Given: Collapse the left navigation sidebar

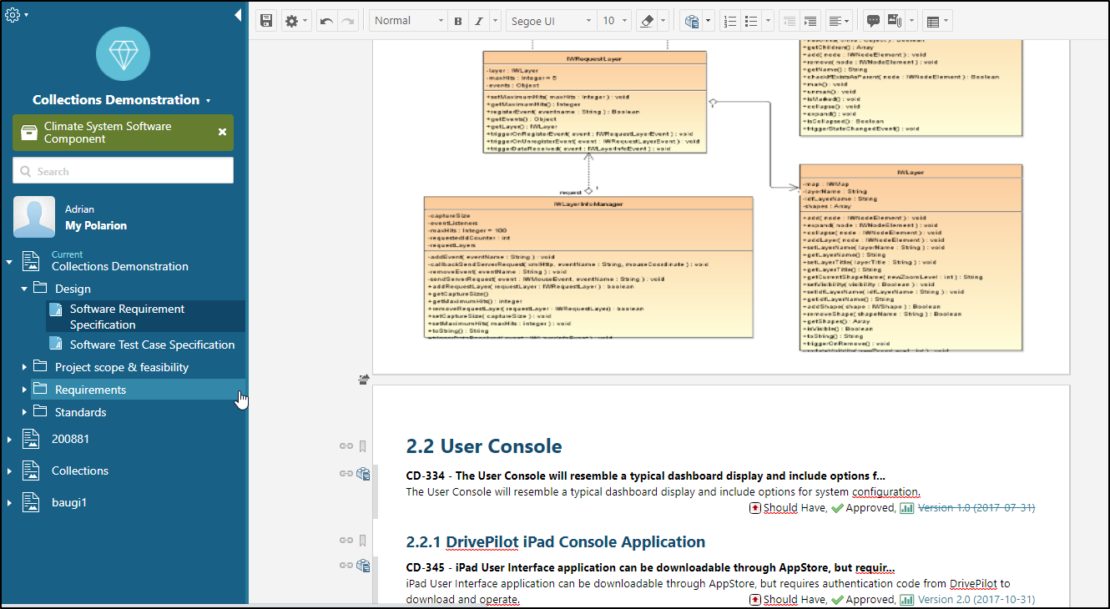Looking at the screenshot, I should pyautogui.click(x=238, y=15).
